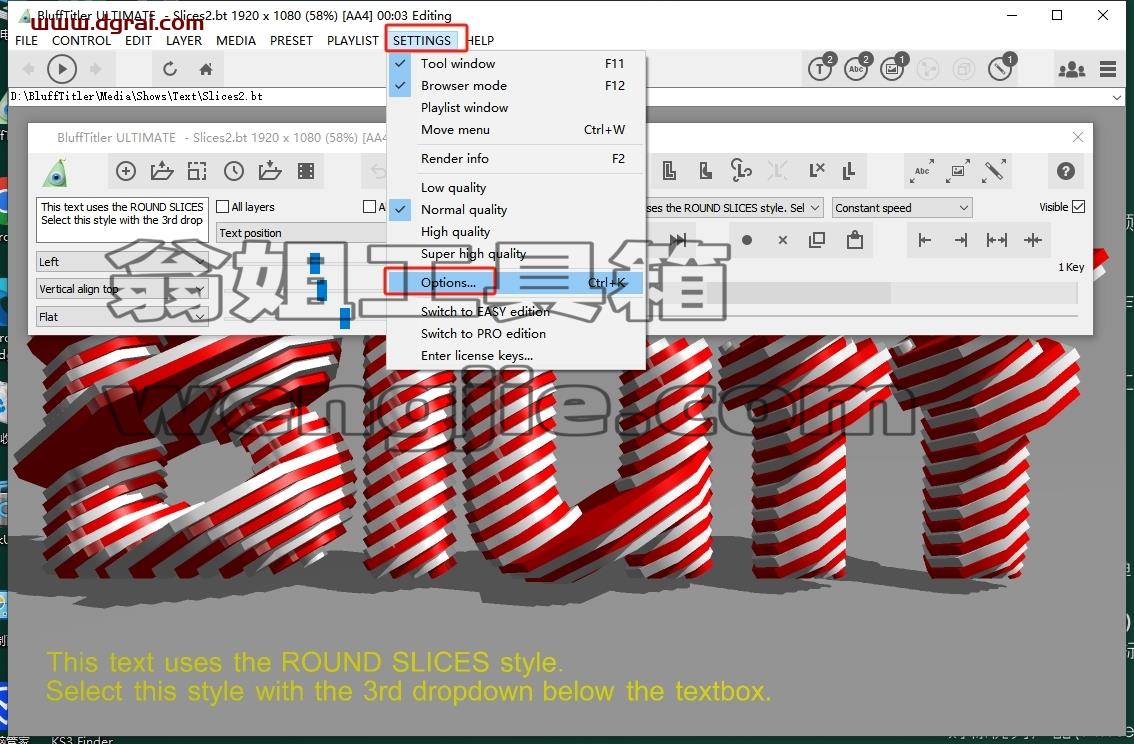The image size is (1134, 744).
Task: Enable the All layers checkbox
Action: click(x=223, y=207)
